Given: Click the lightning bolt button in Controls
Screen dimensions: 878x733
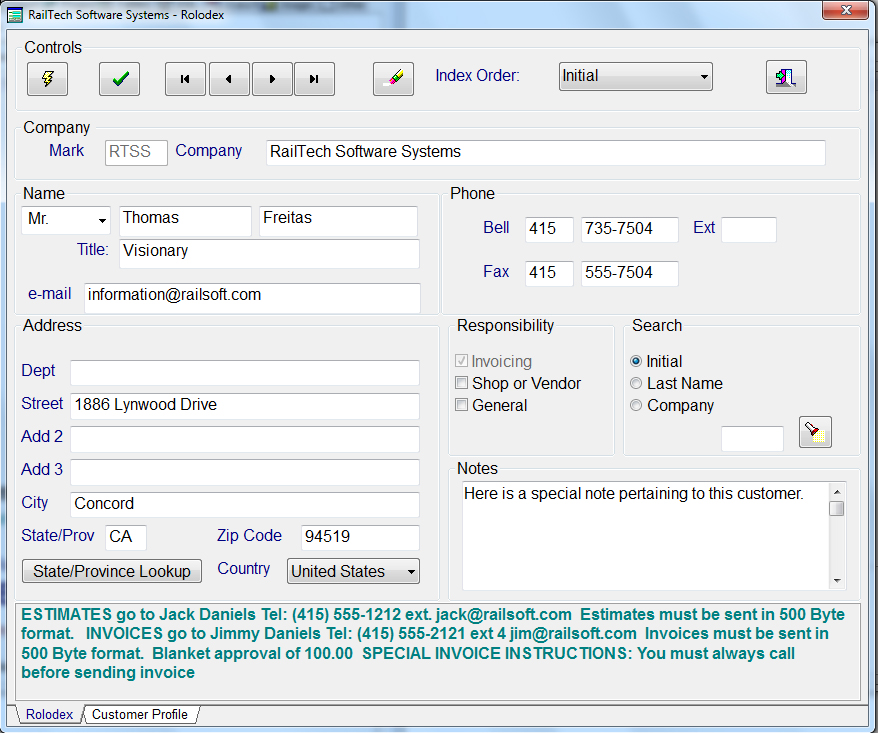Looking at the screenshot, I should pos(47,79).
